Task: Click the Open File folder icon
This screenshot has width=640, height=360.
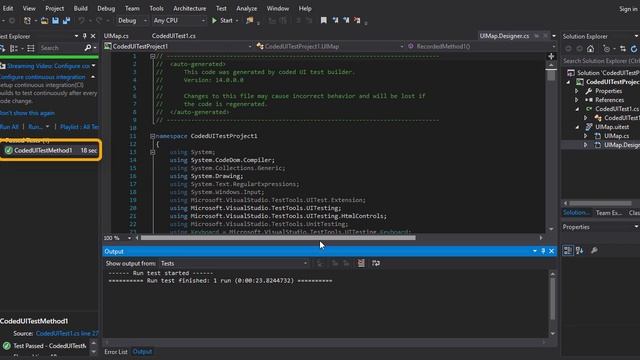Action: [44, 20]
